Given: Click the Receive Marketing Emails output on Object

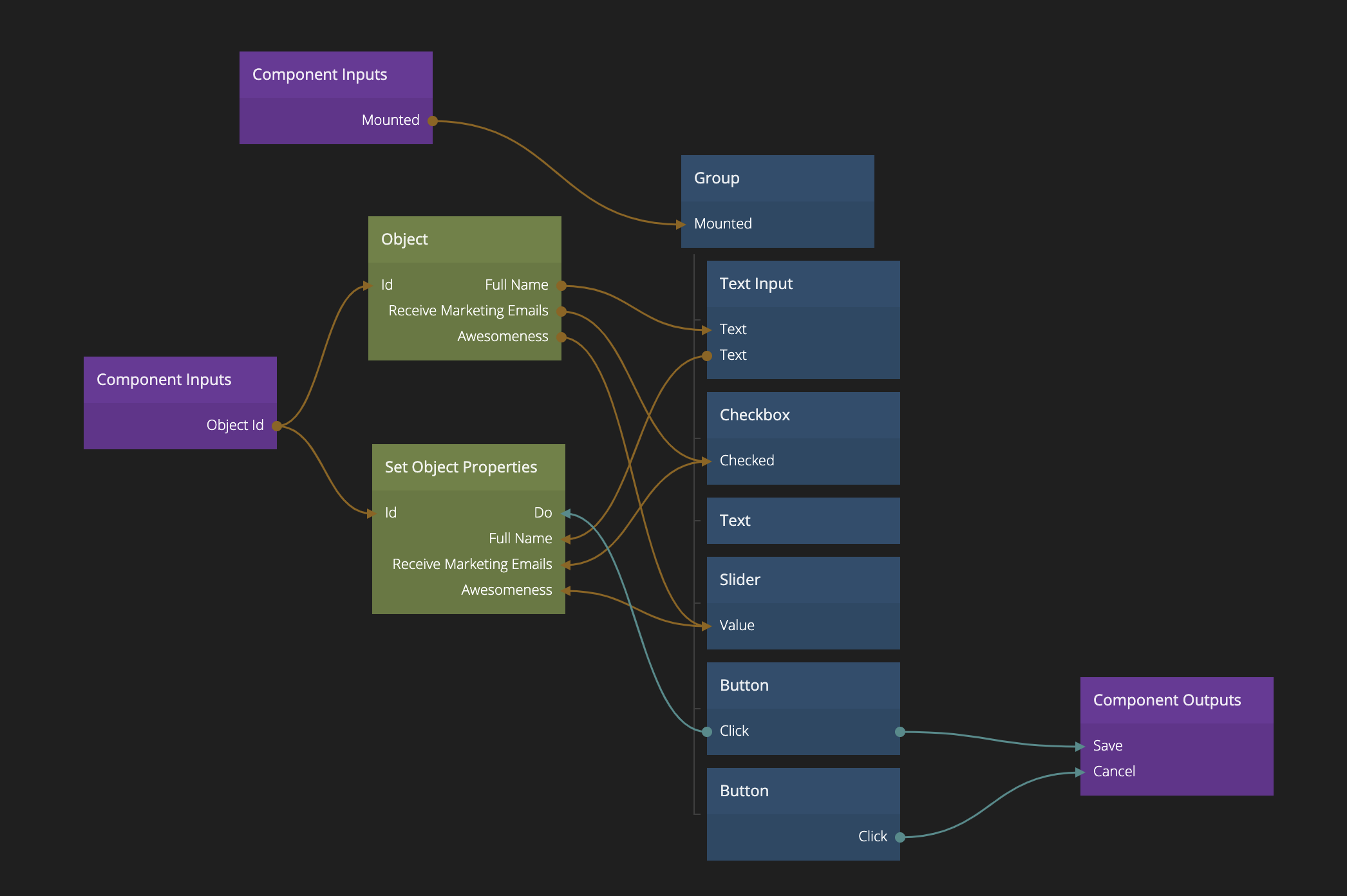Looking at the screenshot, I should (561, 312).
